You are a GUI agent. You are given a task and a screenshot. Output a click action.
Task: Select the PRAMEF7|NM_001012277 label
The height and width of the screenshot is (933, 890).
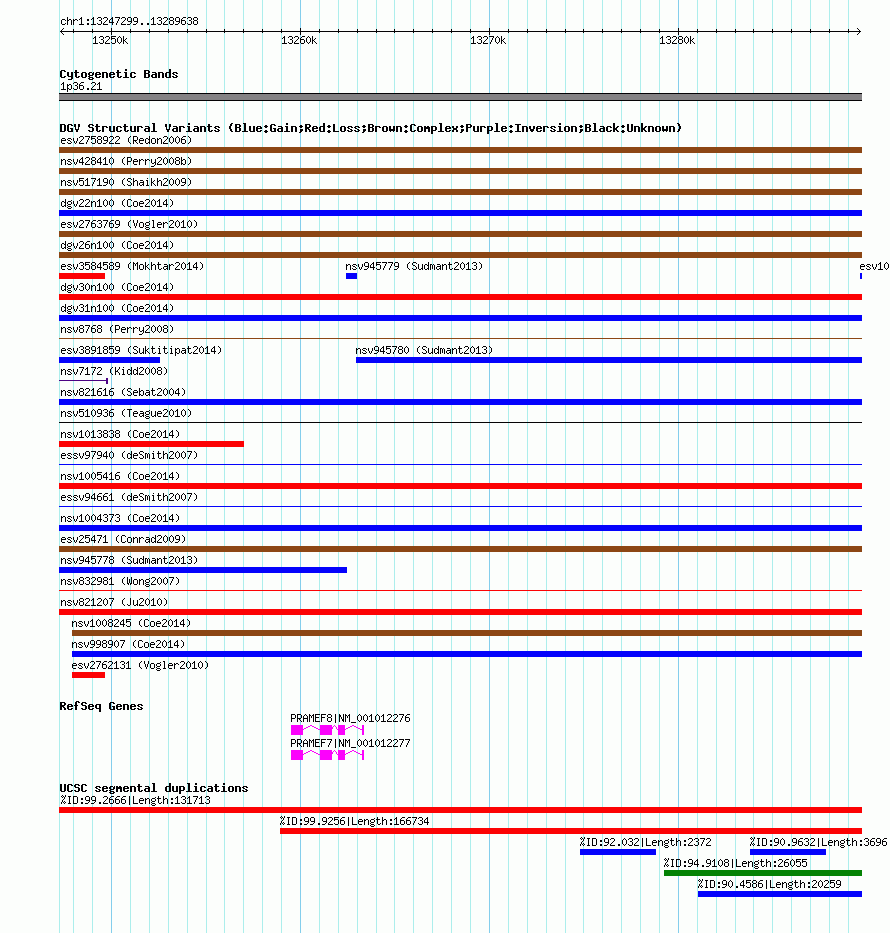click(x=350, y=743)
